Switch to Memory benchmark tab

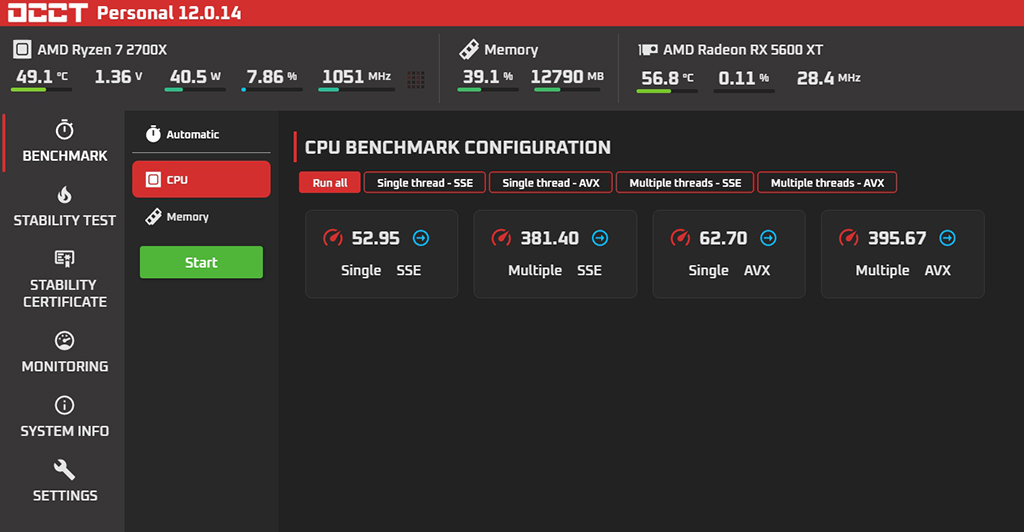coord(187,217)
